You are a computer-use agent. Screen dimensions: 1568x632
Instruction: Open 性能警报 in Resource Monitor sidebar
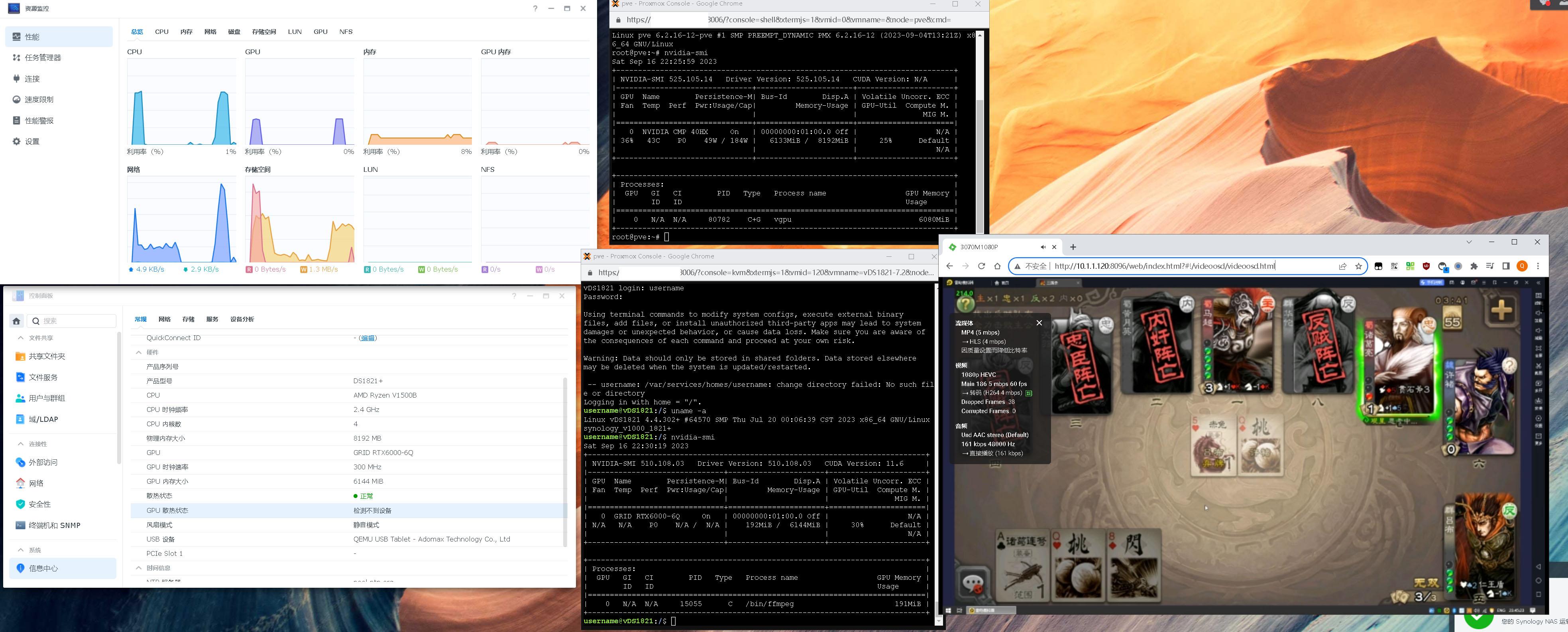pyautogui.click(x=59, y=120)
